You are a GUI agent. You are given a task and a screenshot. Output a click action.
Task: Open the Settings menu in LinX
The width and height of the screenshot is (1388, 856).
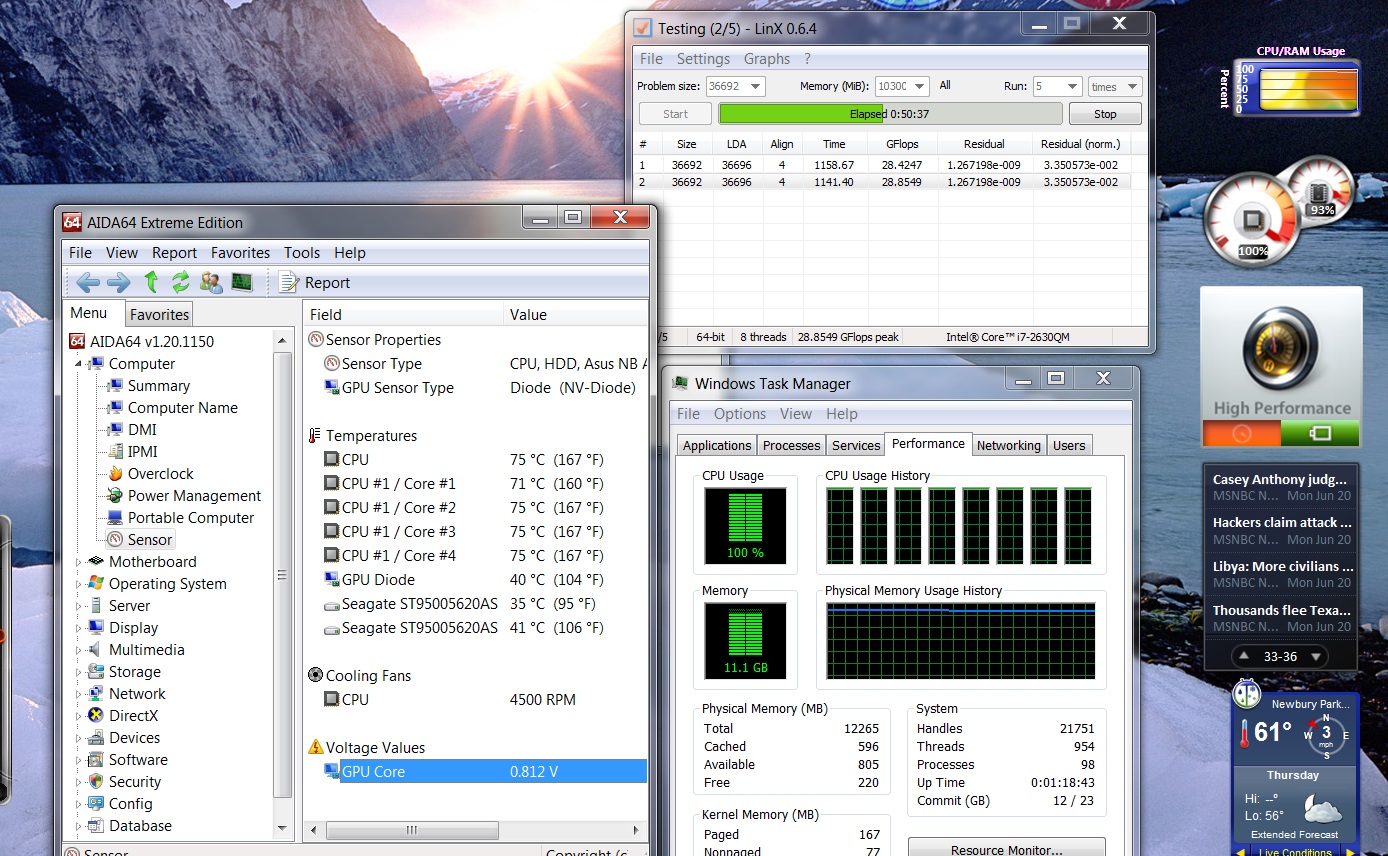703,59
